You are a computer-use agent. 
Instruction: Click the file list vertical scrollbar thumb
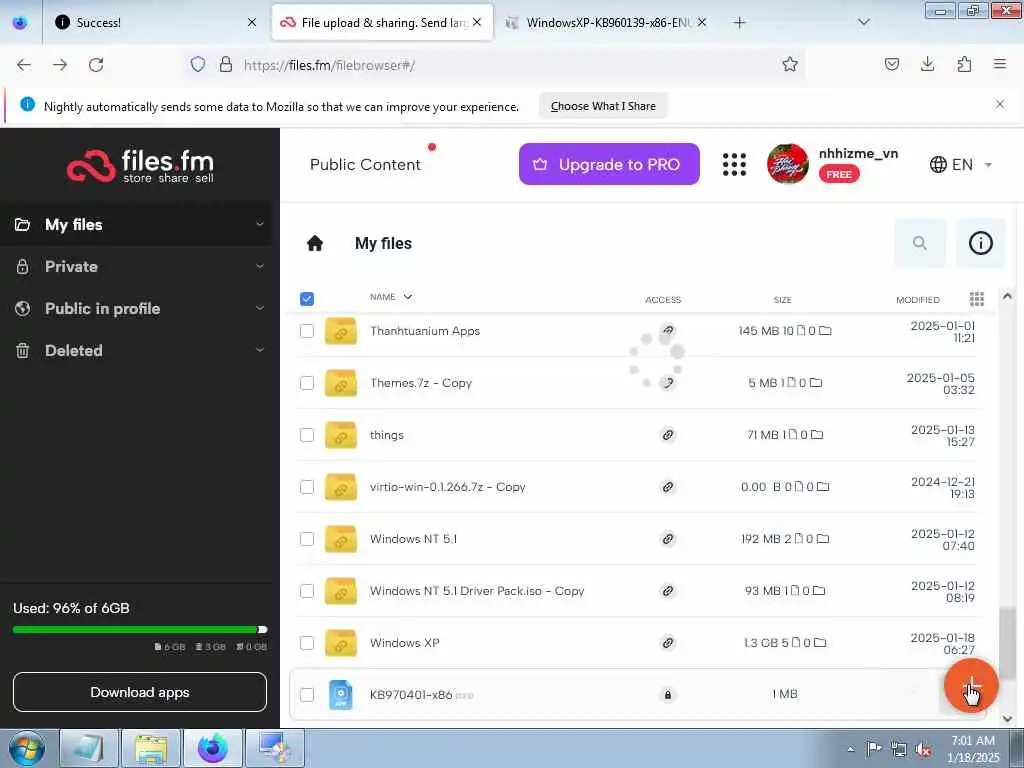click(1008, 642)
